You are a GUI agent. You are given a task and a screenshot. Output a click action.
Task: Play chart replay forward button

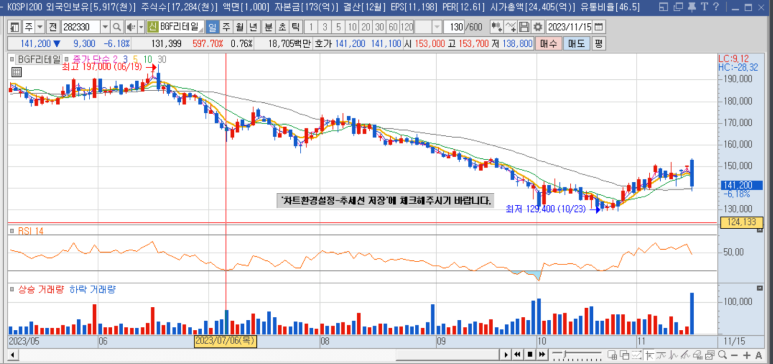click(506, 355)
